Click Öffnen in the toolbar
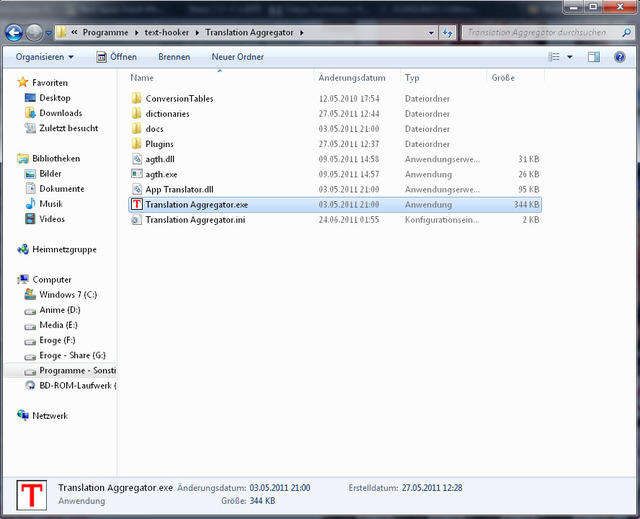Image resolution: width=640 pixels, height=519 pixels. [117, 57]
